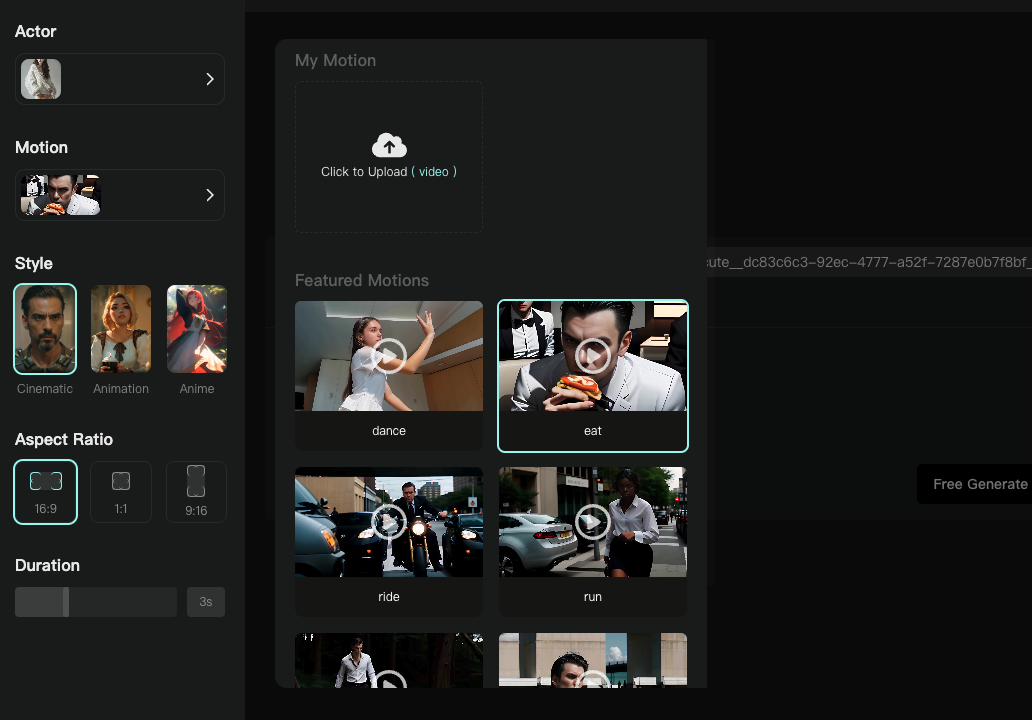Screen dimensions: 1032x720
Task: Click the Animation label text
Action: tap(121, 389)
